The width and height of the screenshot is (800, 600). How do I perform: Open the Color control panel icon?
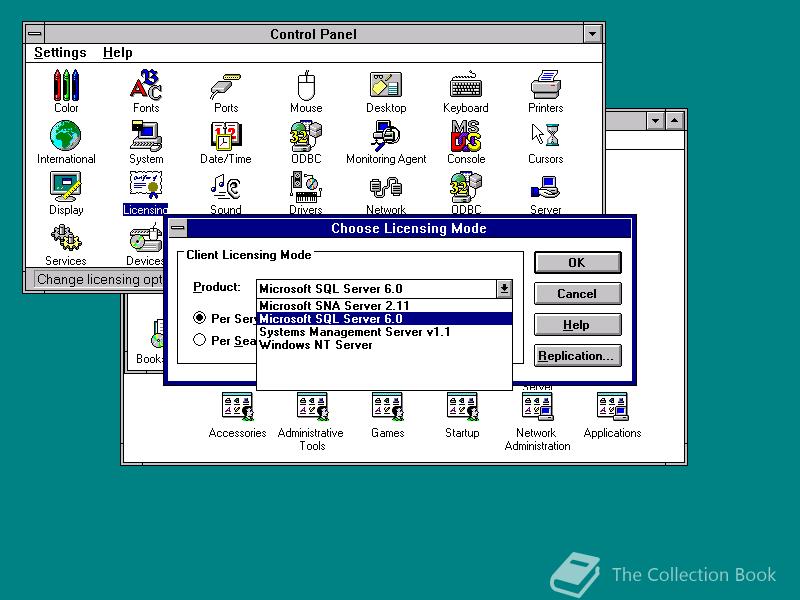pyautogui.click(x=66, y=92)
